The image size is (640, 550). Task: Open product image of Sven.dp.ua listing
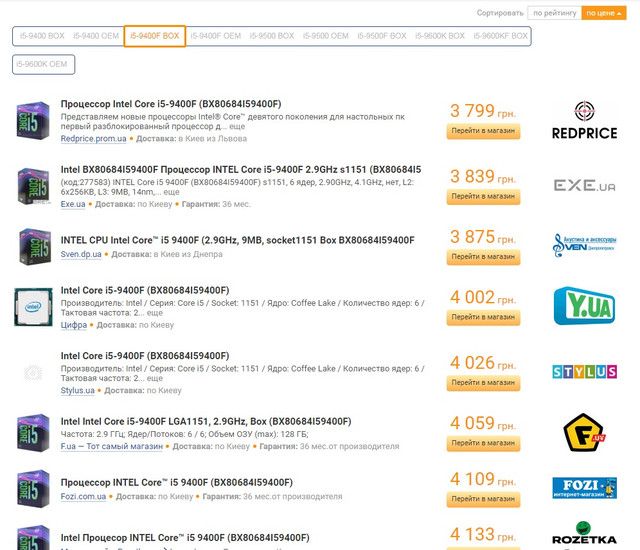[x=35, y=247]
